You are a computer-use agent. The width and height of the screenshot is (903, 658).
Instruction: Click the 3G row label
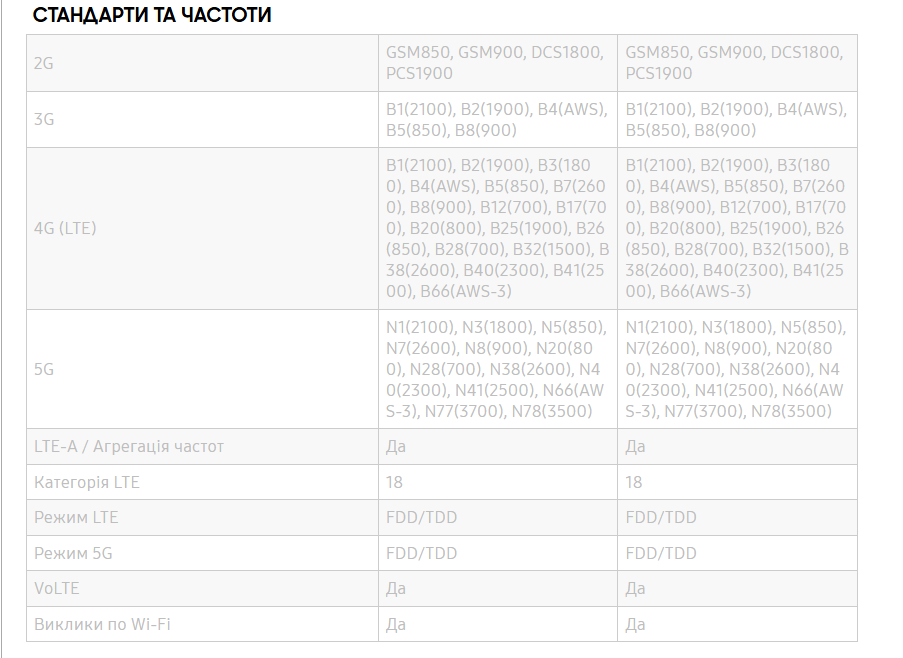tap(44, 119)
